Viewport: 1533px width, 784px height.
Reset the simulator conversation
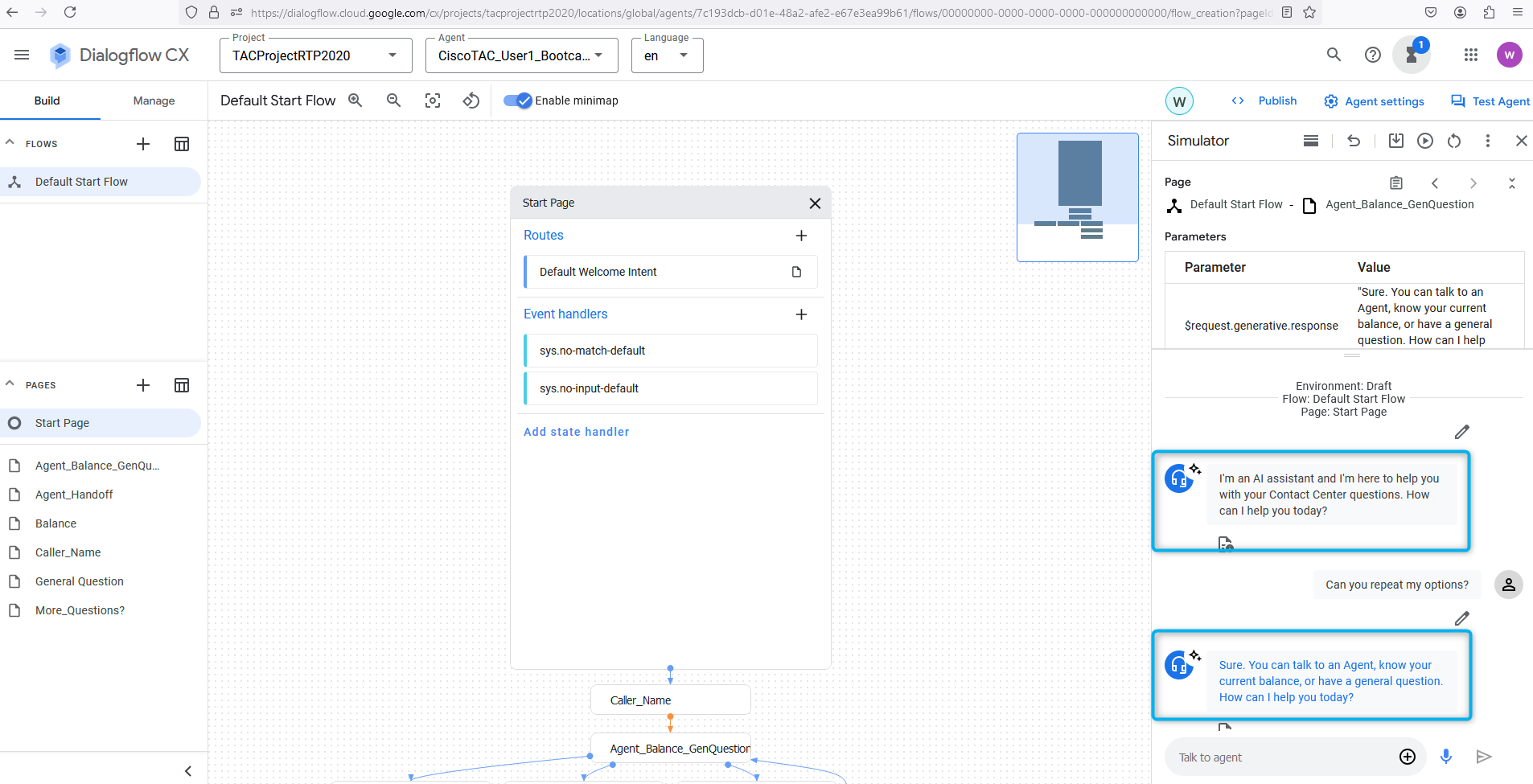[1454, 141]
